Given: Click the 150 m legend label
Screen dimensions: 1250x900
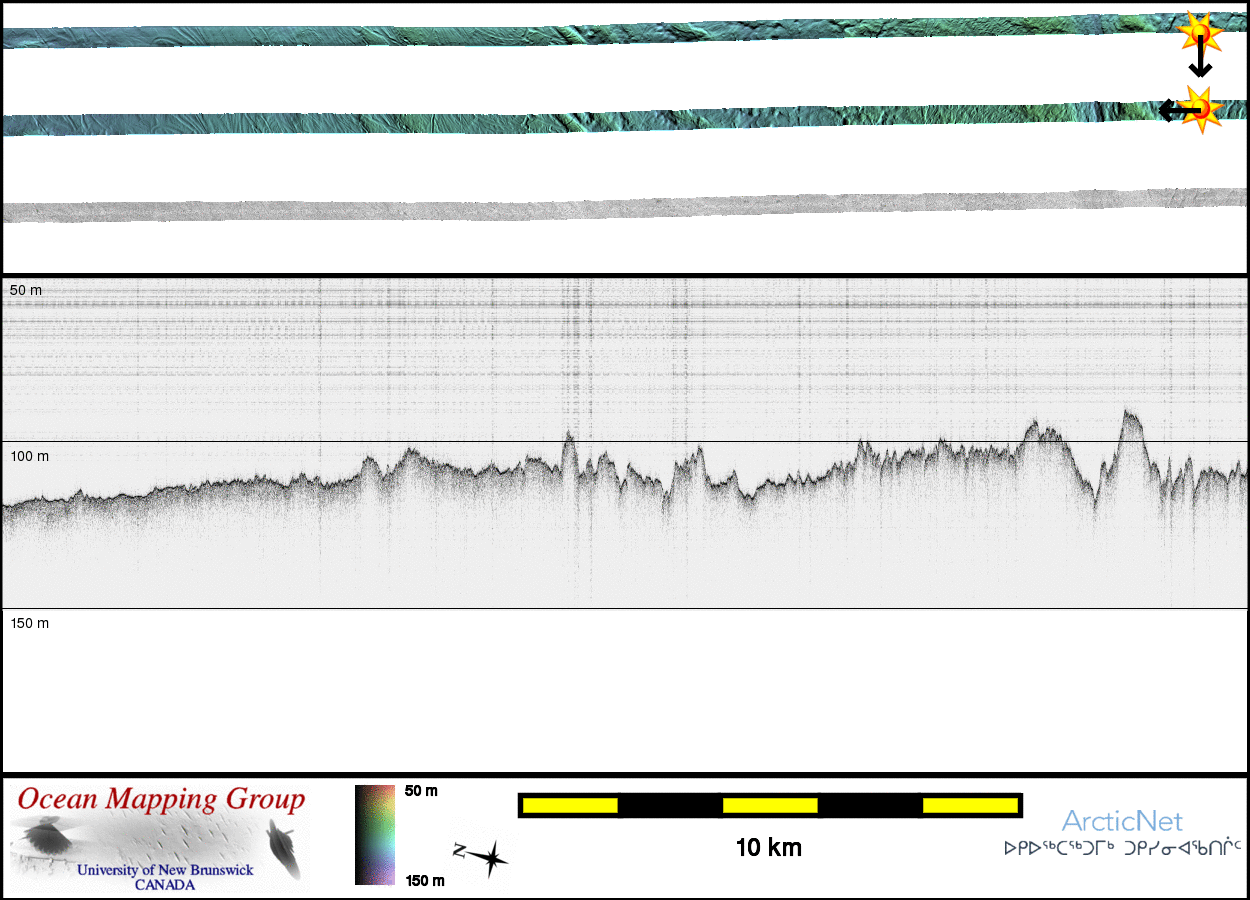Looking at the screenshot, I should [x=424, y=881].
